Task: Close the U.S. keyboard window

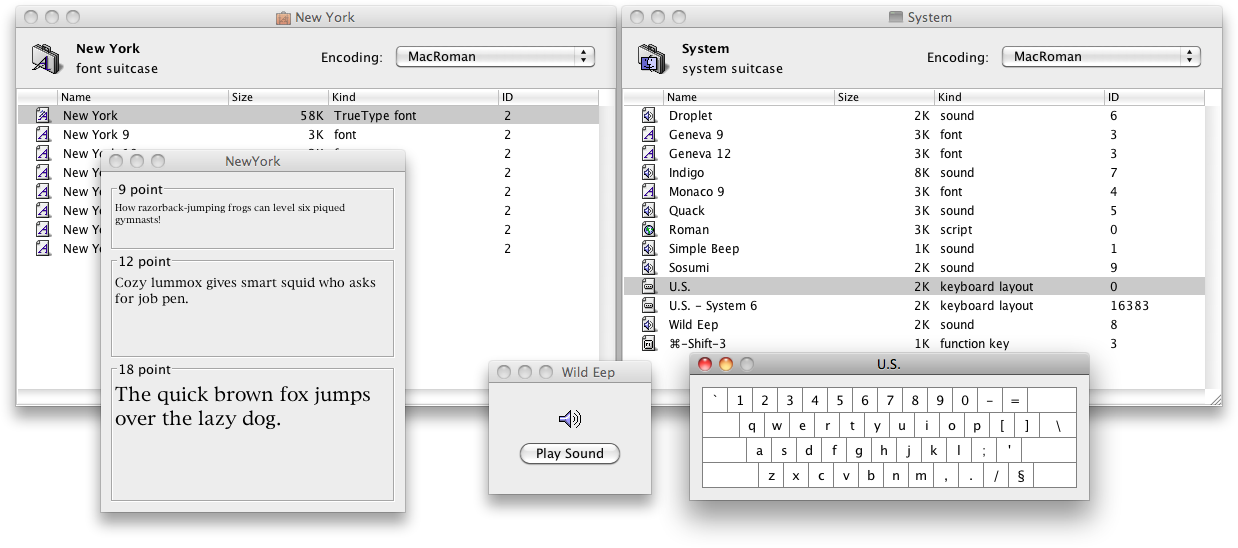Action: (x=705, y=365)
